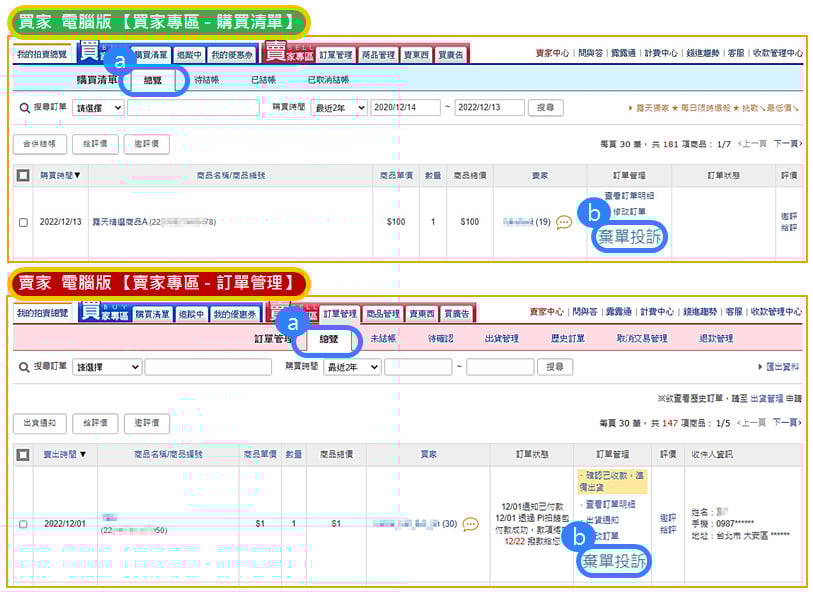This screenshot has height=592, width=813.
Task: Toggle select-all checkbox in 購買清單 table header
Action: click(23, 175)
